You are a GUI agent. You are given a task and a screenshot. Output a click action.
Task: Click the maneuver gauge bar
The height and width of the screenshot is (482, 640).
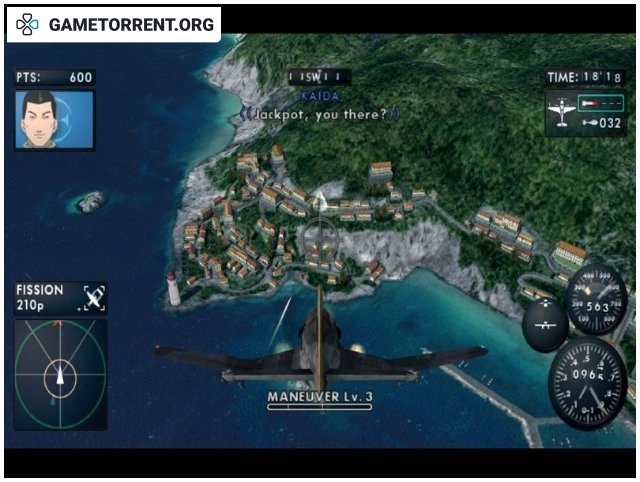(x=320, y=407)
